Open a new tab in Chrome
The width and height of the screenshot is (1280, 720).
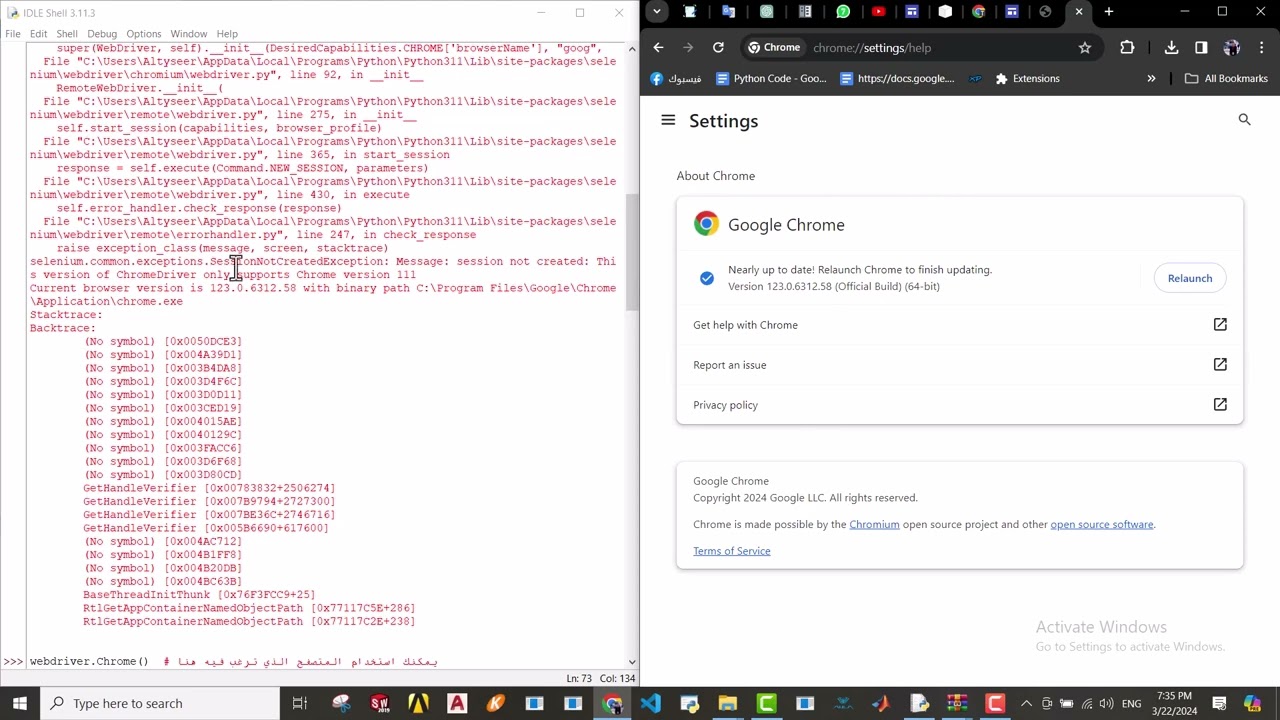[1108, 12]
